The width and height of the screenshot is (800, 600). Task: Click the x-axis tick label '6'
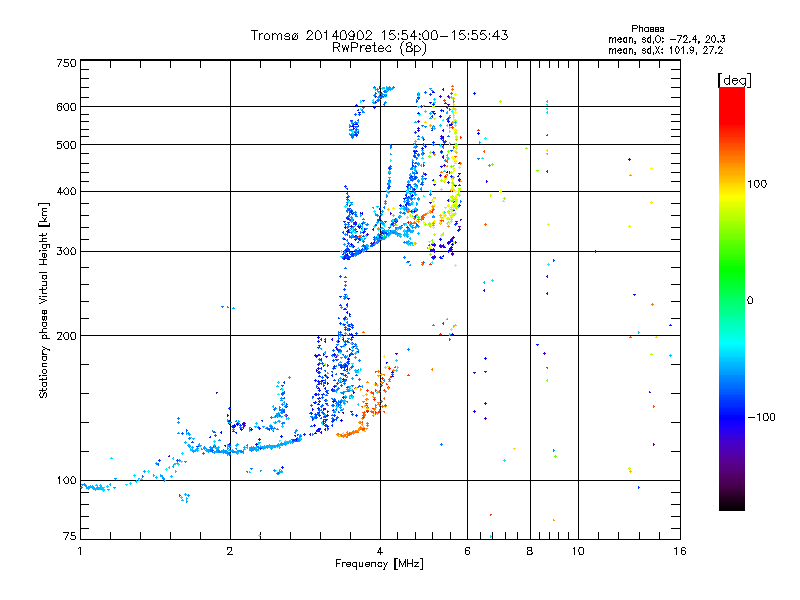pos(467,551)
